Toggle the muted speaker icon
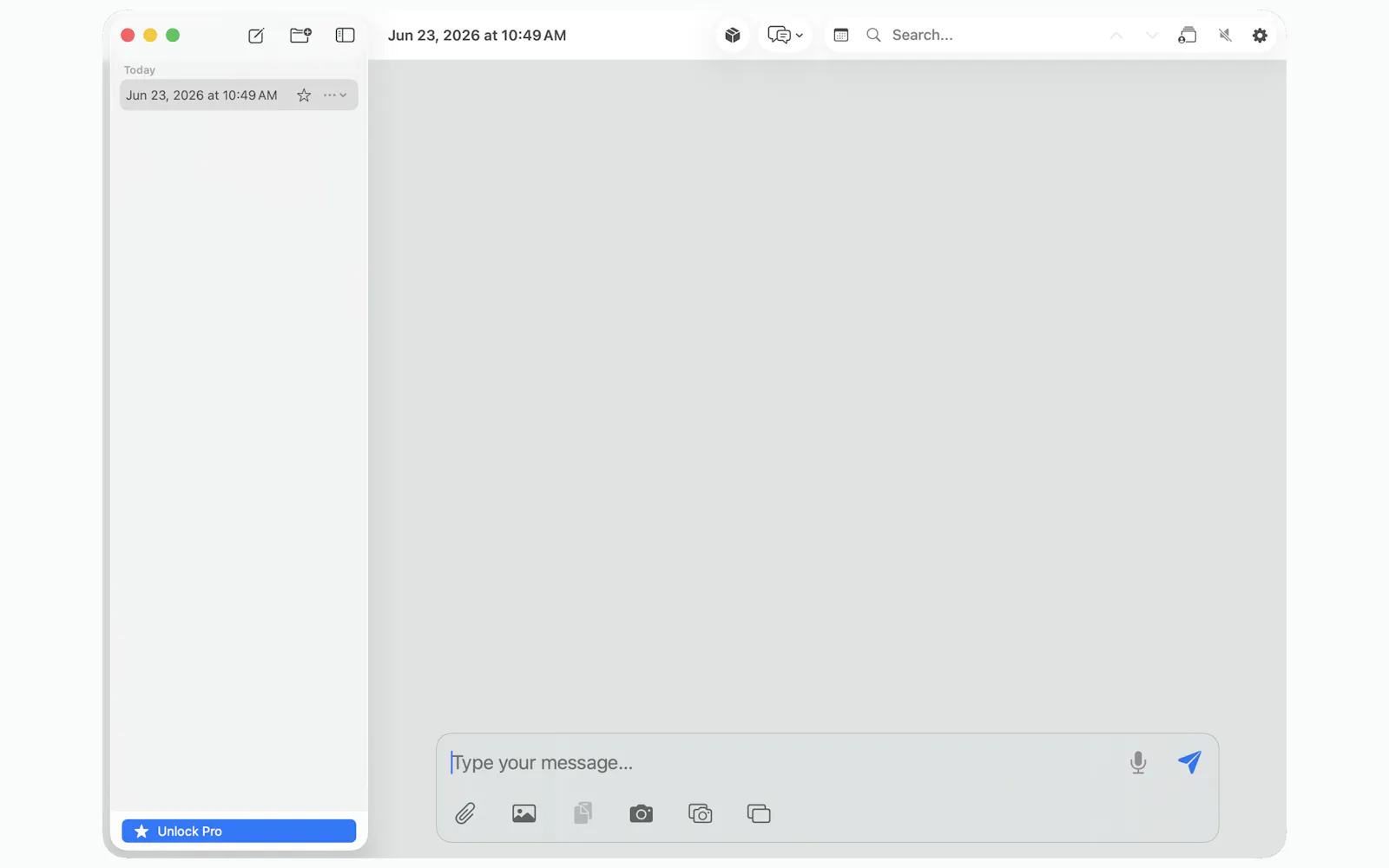 [x=1225, y=36]
